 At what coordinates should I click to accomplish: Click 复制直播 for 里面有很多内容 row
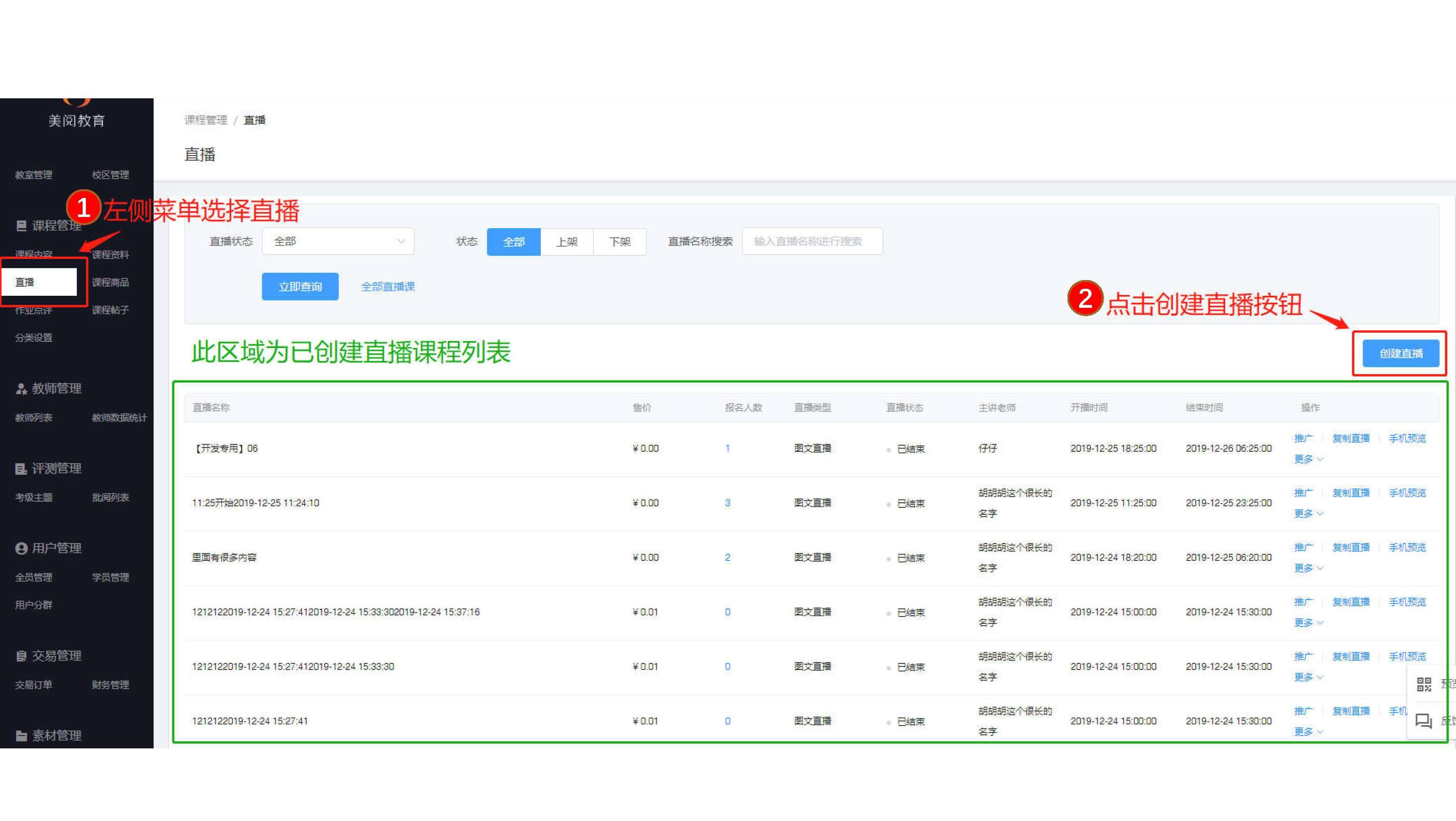[1351, 548]
